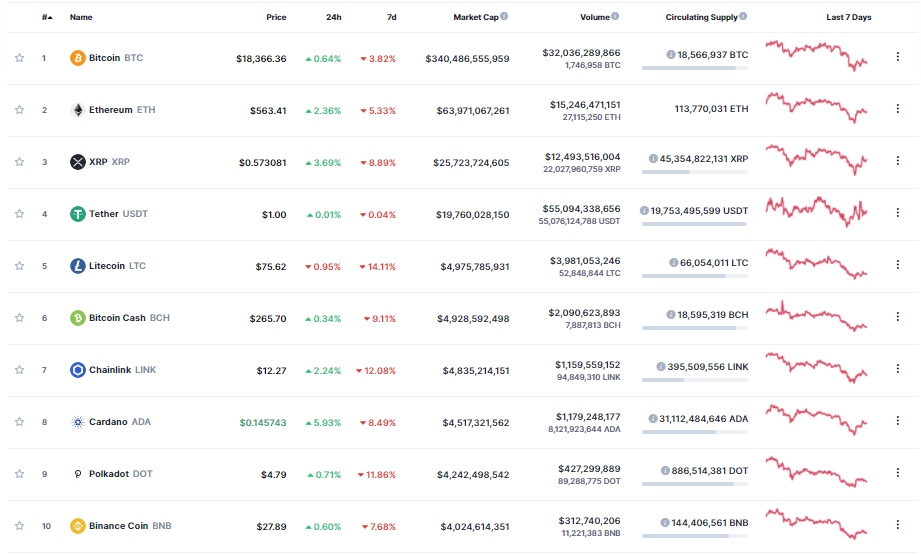This screenshot has width=921, height=555.
Task: Add Cardano to watchlist star
Action: click(19, 422)
